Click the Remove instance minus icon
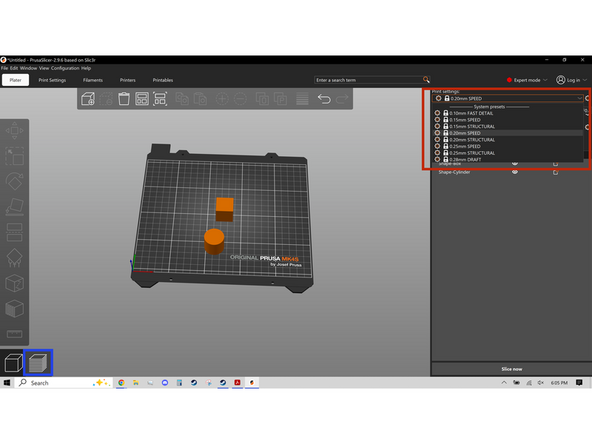 coord(240,99)
